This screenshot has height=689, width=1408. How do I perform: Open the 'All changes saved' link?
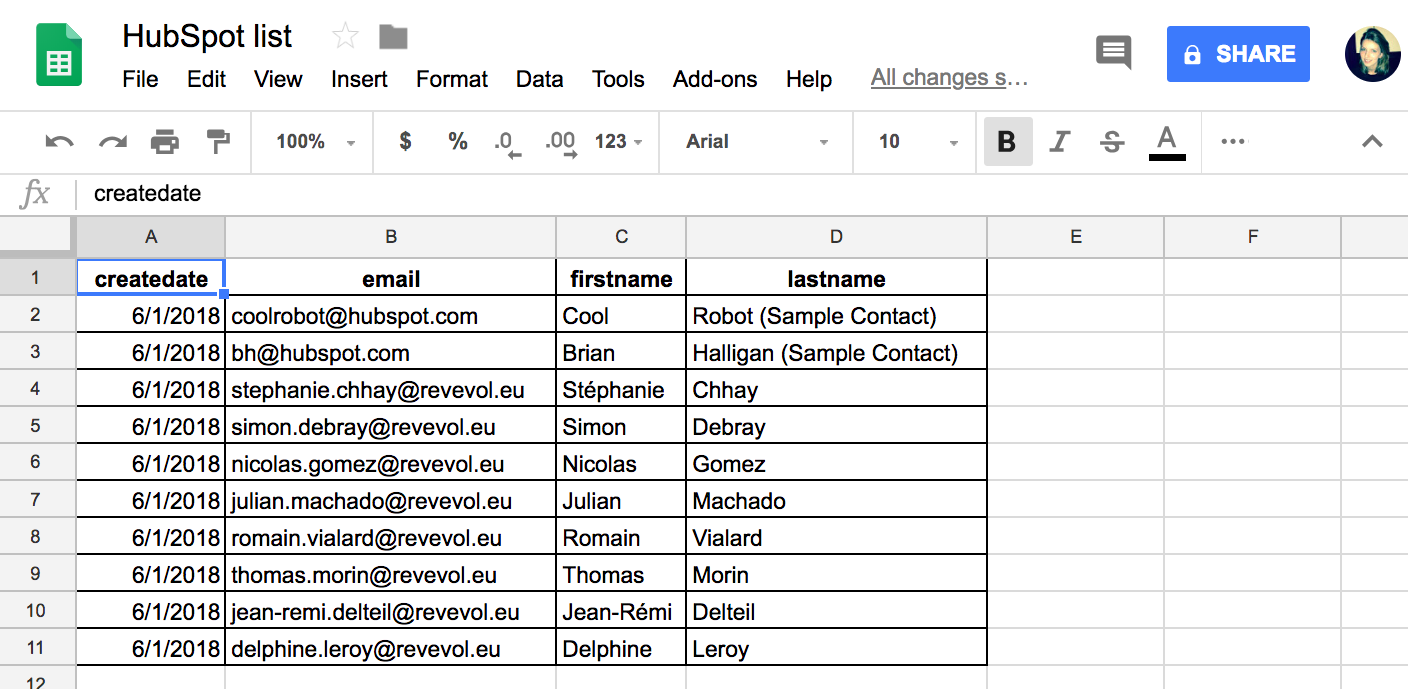pyautogui.click(x=949, y=78)
